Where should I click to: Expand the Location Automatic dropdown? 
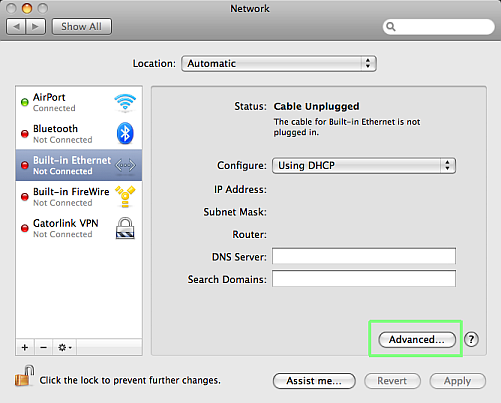pyautogui.click(x=279, y=64)
